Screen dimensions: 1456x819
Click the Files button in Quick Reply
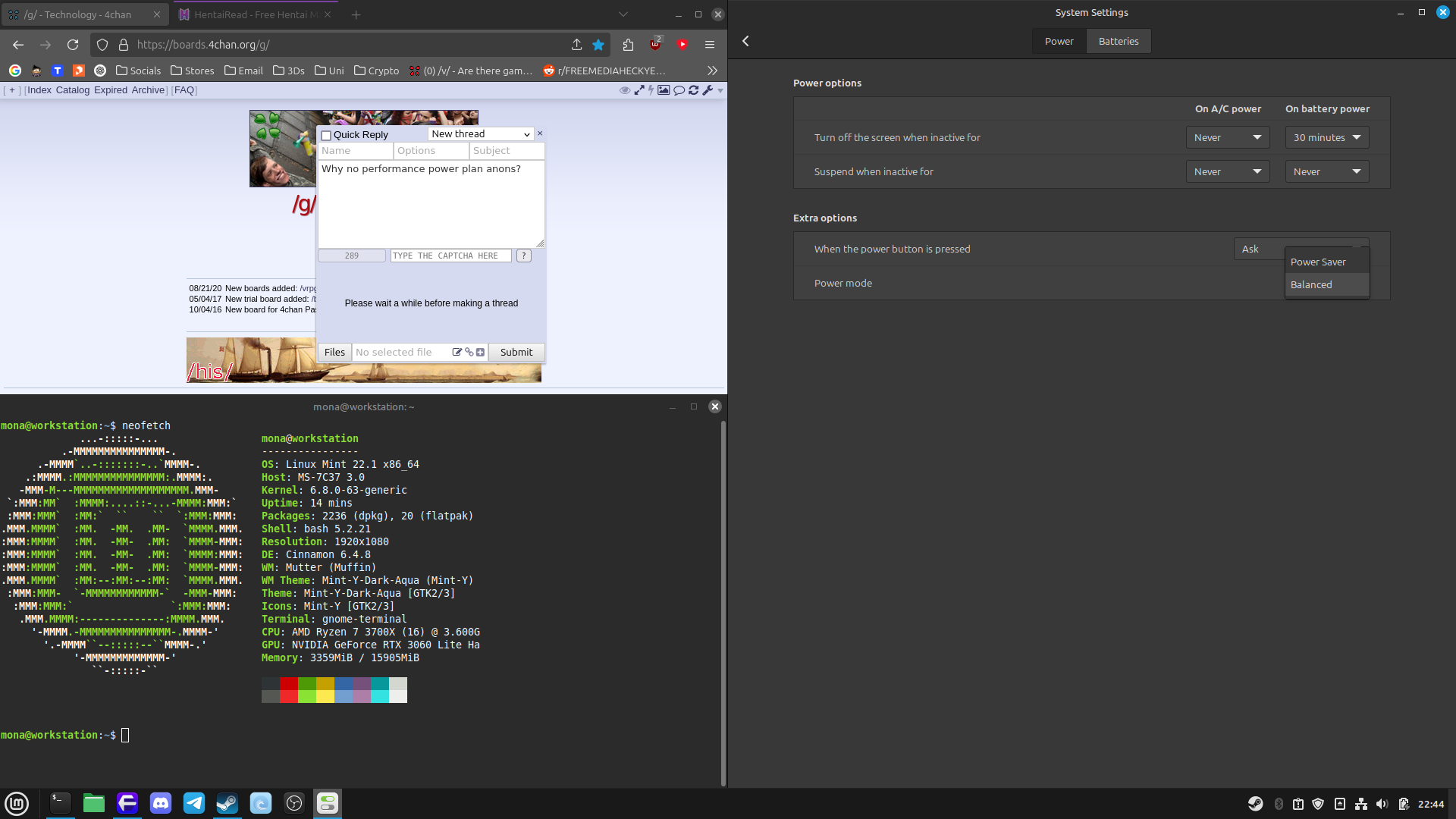pyautogui.click(x=334, y=352)
